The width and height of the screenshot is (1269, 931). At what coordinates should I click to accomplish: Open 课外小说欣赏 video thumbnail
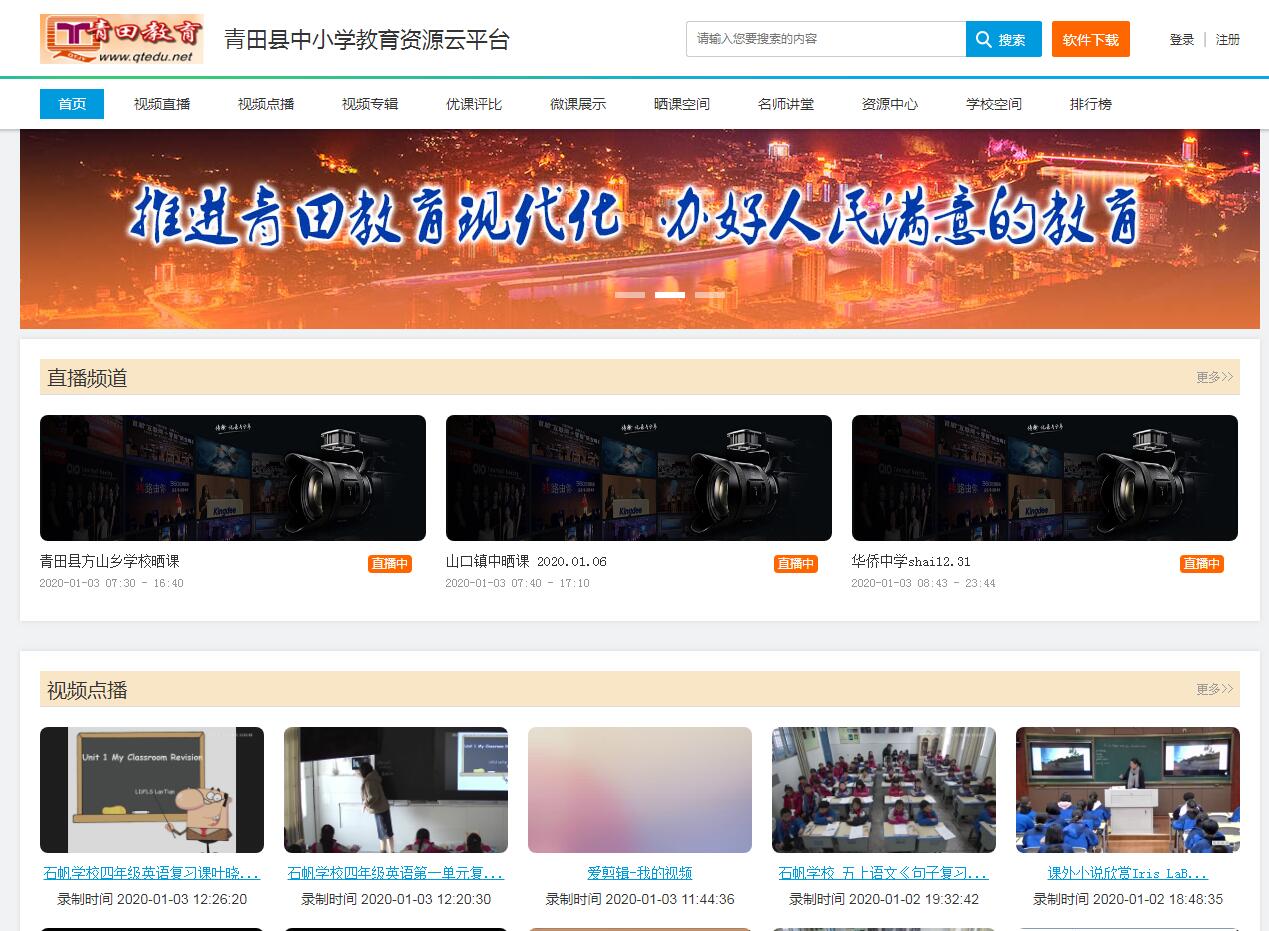(1127, 789)
